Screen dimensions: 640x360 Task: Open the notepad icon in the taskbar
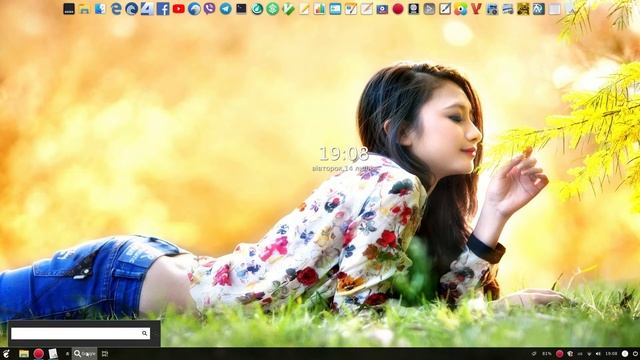coord(53,353)
